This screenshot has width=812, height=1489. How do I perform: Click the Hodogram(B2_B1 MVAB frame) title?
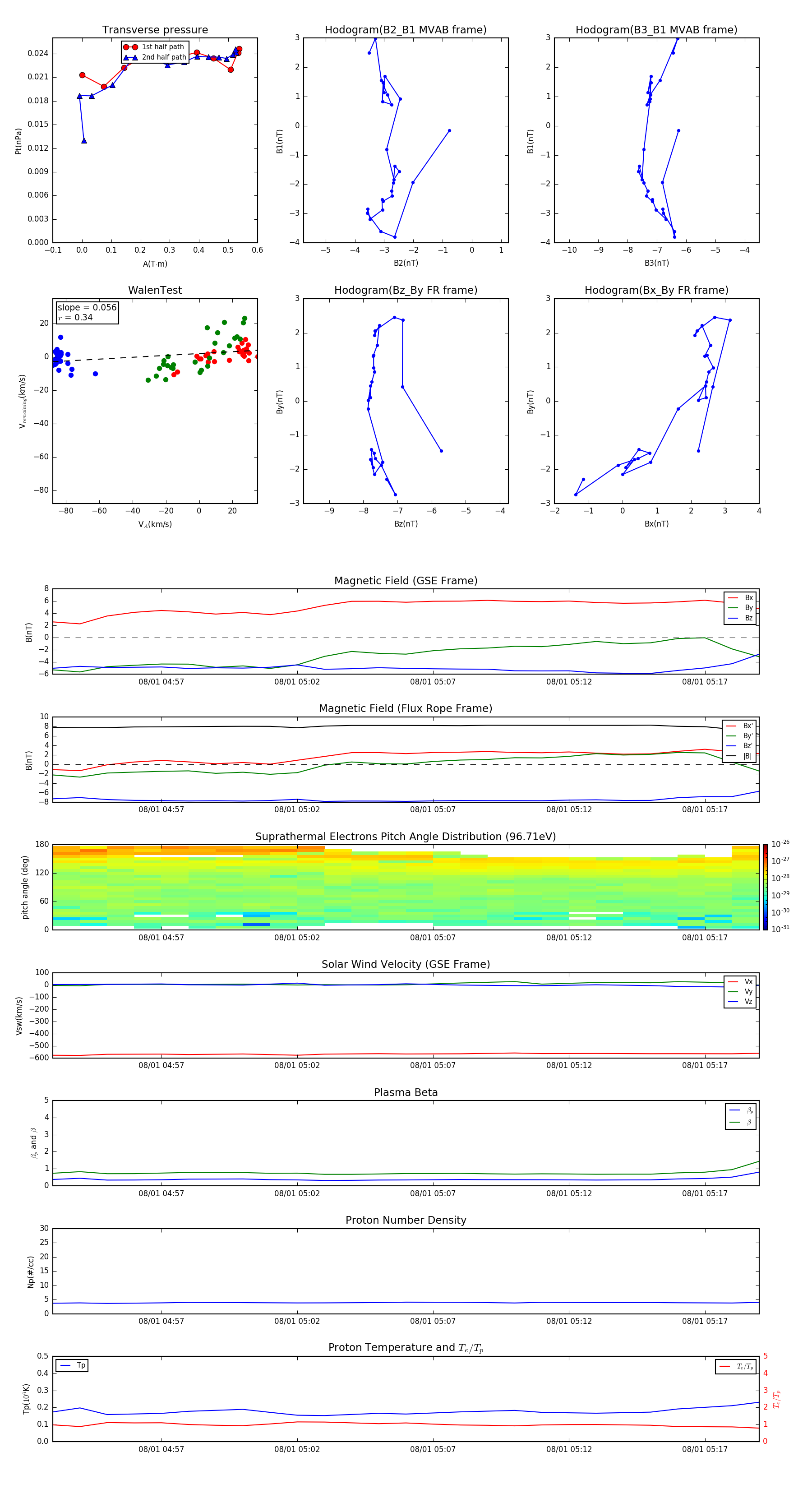click(x=406, y=29)
